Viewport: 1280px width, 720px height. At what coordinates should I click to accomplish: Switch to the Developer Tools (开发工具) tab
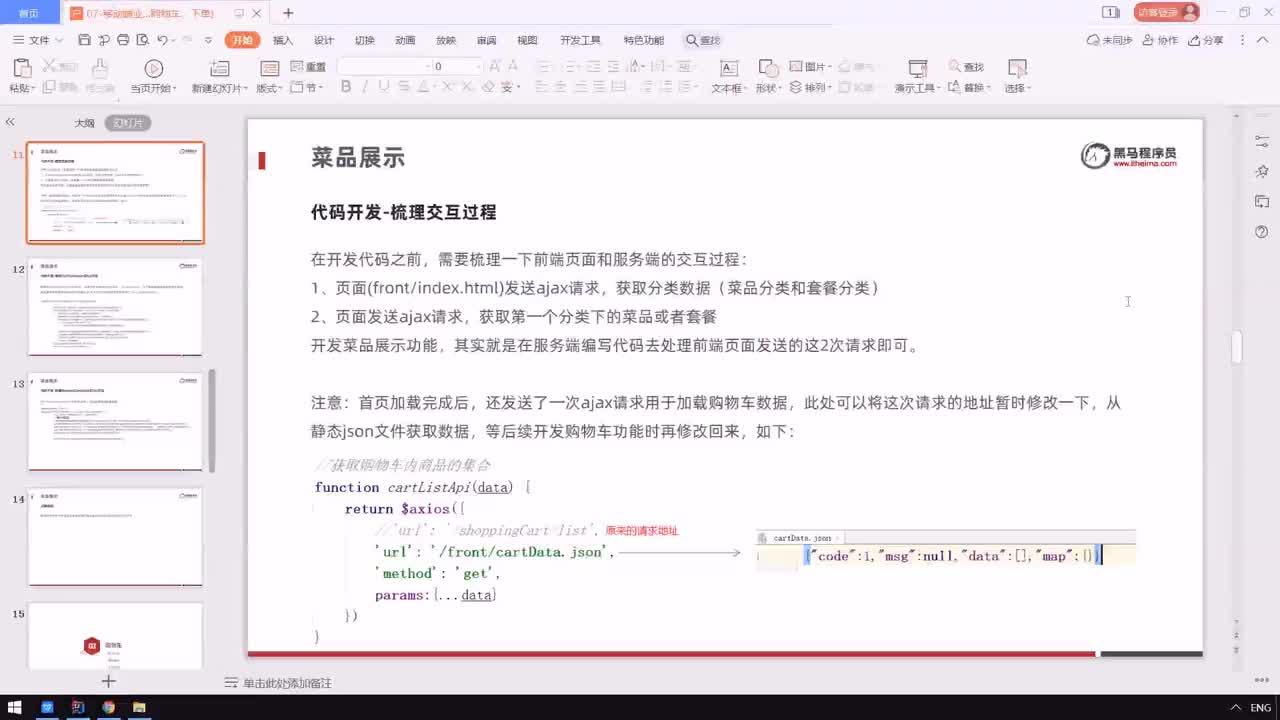(580, 40)
